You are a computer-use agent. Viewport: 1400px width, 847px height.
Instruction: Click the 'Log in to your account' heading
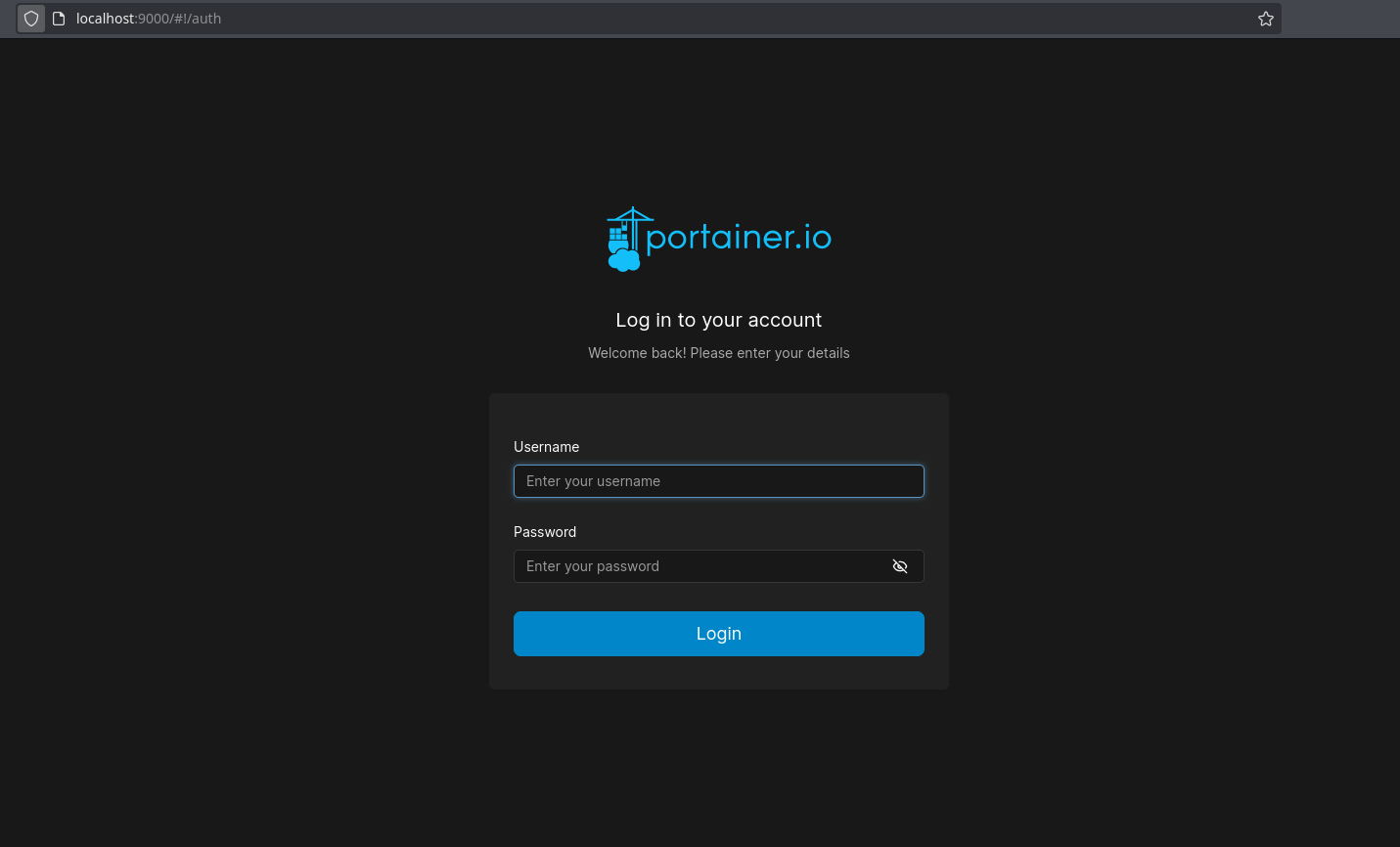[x=718, y=320]
